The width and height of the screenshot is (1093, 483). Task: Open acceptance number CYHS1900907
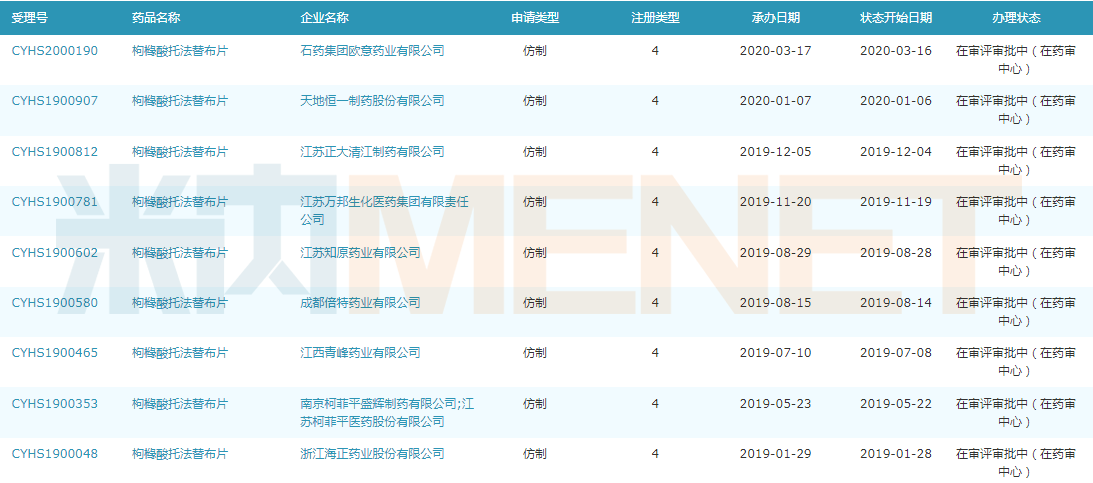pos(54,101)
